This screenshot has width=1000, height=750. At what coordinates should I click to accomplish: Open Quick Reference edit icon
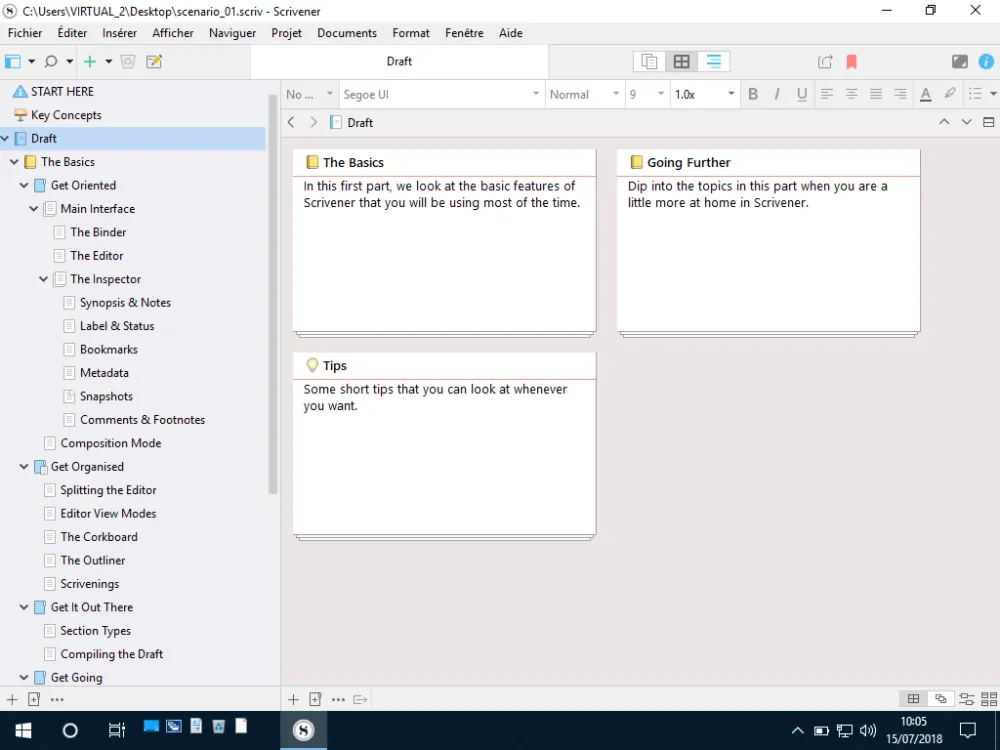[x=154, y=62]
